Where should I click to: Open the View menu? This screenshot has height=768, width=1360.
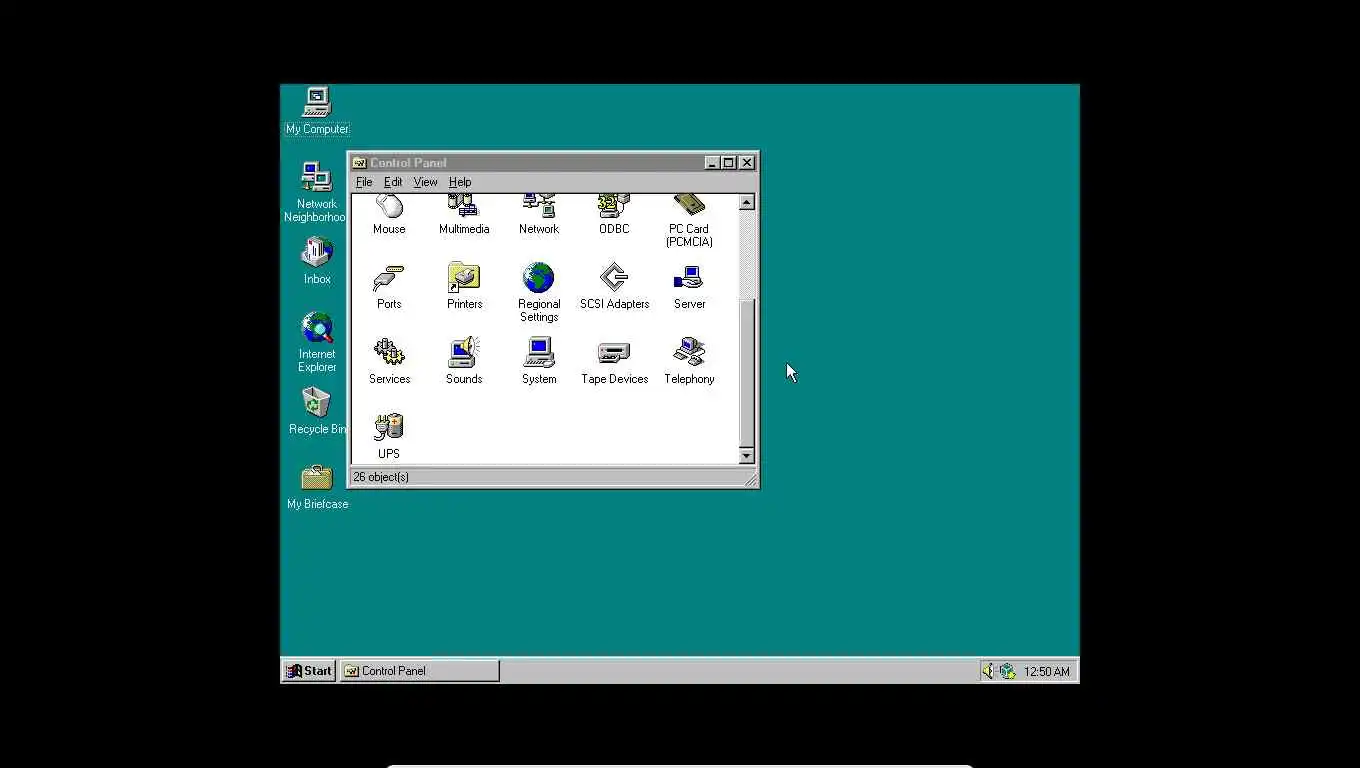(x=425, y=182)
